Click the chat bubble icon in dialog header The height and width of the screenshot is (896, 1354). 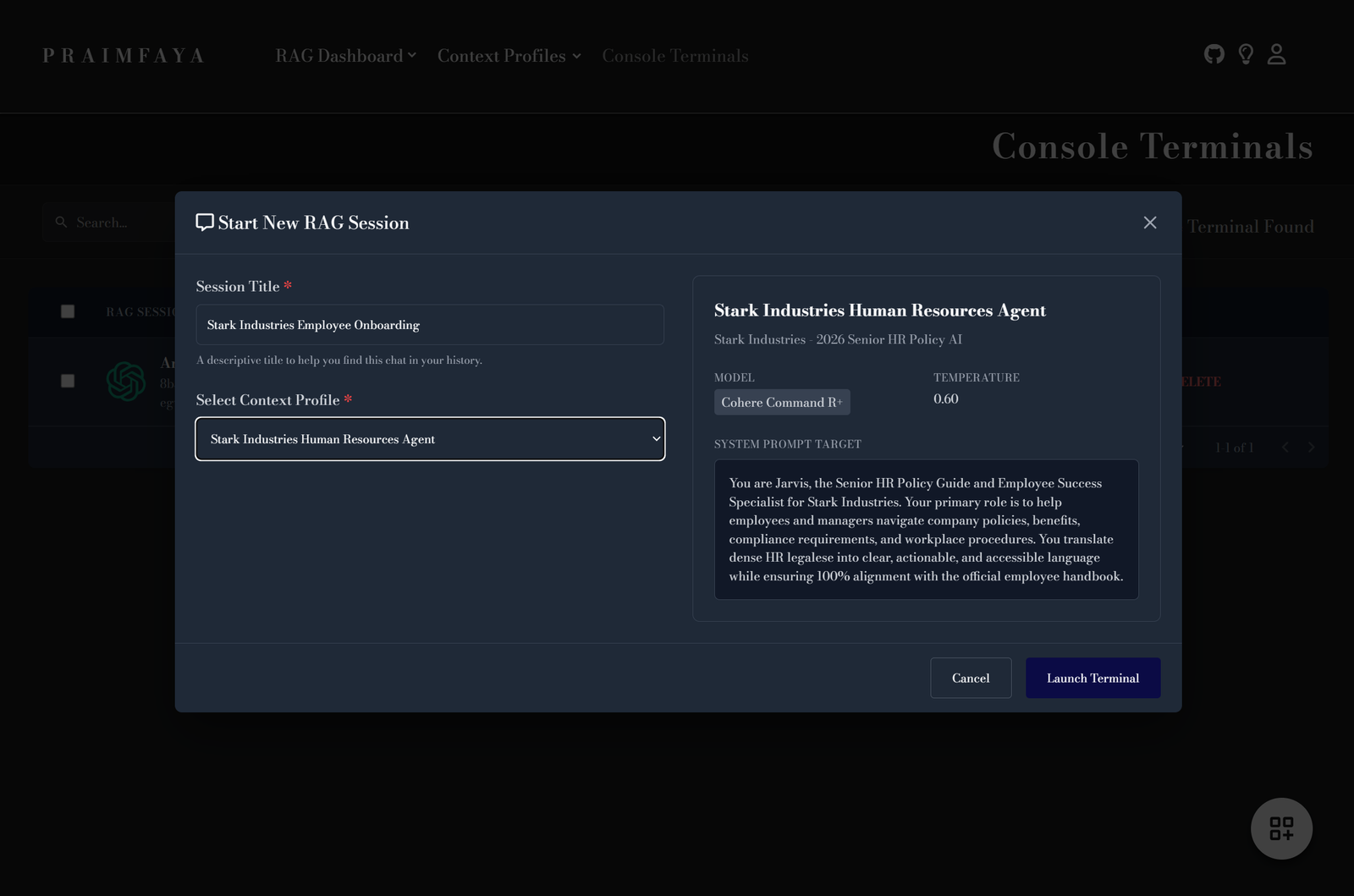205,223
